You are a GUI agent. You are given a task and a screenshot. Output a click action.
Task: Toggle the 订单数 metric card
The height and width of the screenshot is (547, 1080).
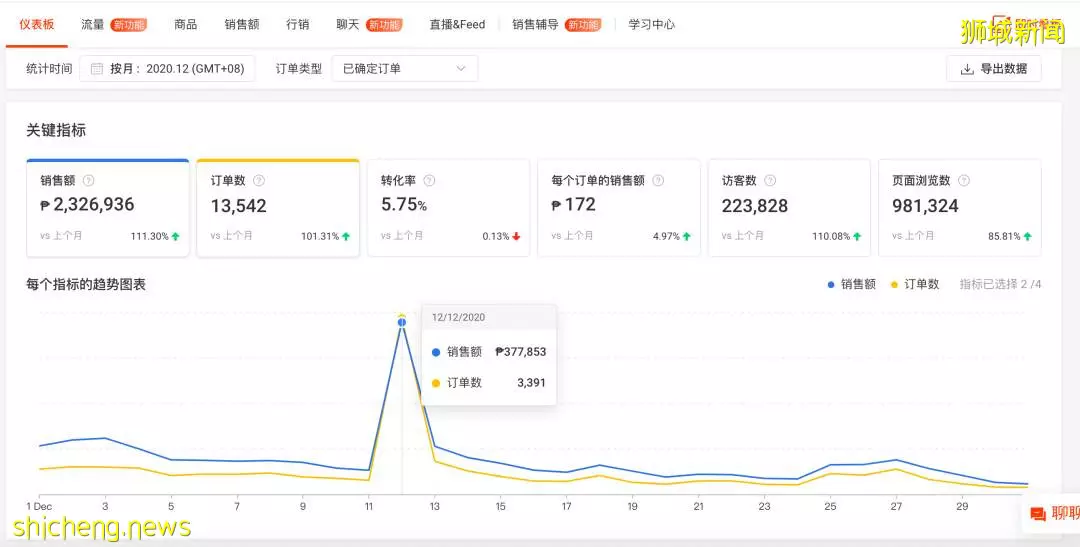[278, 208]
